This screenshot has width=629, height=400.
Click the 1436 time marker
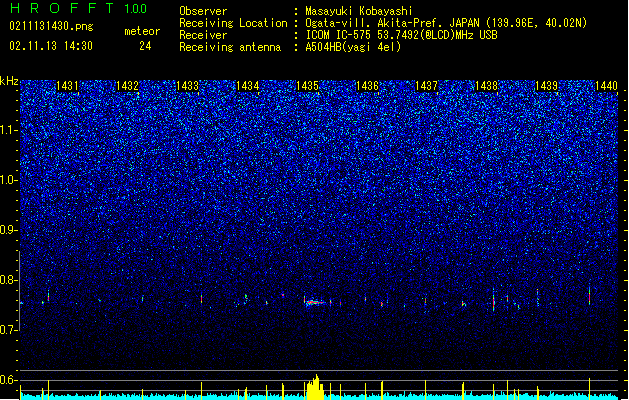click(x=367, y=86)
